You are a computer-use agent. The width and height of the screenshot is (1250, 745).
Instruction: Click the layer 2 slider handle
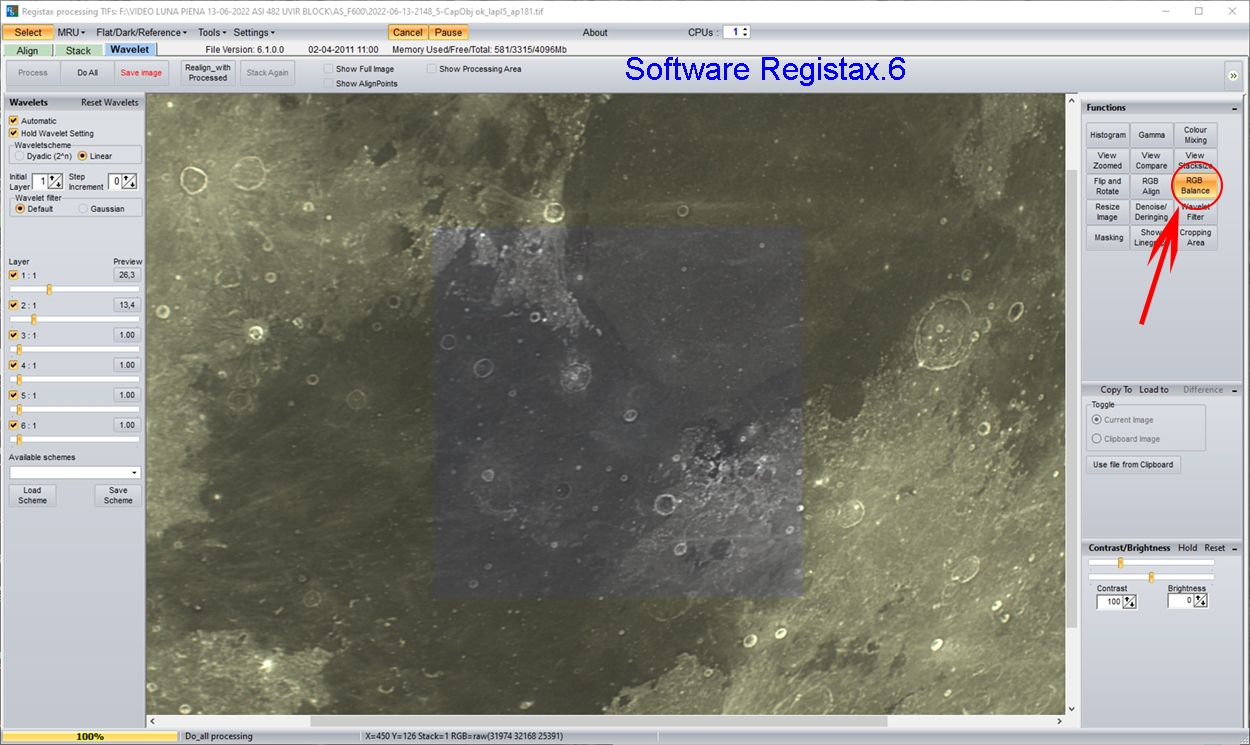pyautogui.click(x=33, y=320)
